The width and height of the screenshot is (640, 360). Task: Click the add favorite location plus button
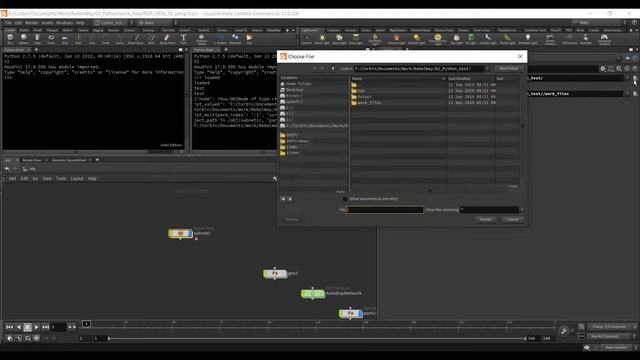283,199
